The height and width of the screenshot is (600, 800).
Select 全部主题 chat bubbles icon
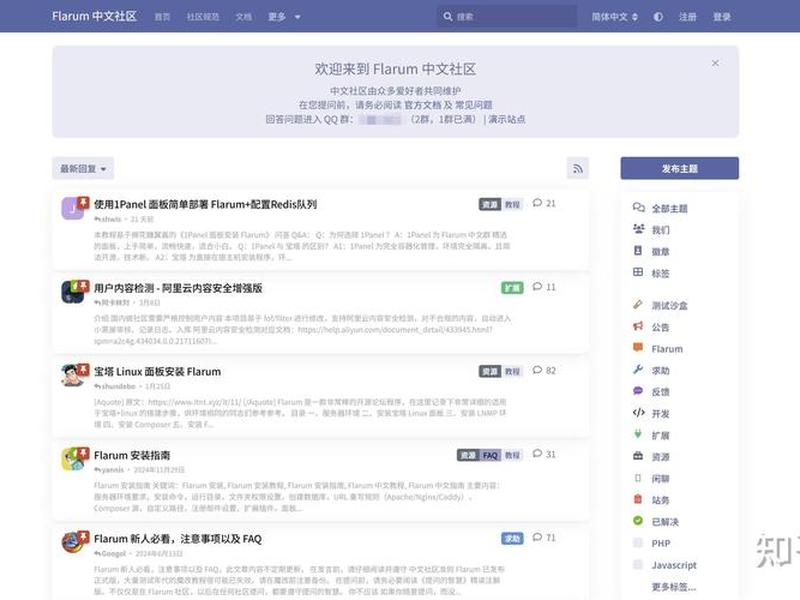pos(638,207)
